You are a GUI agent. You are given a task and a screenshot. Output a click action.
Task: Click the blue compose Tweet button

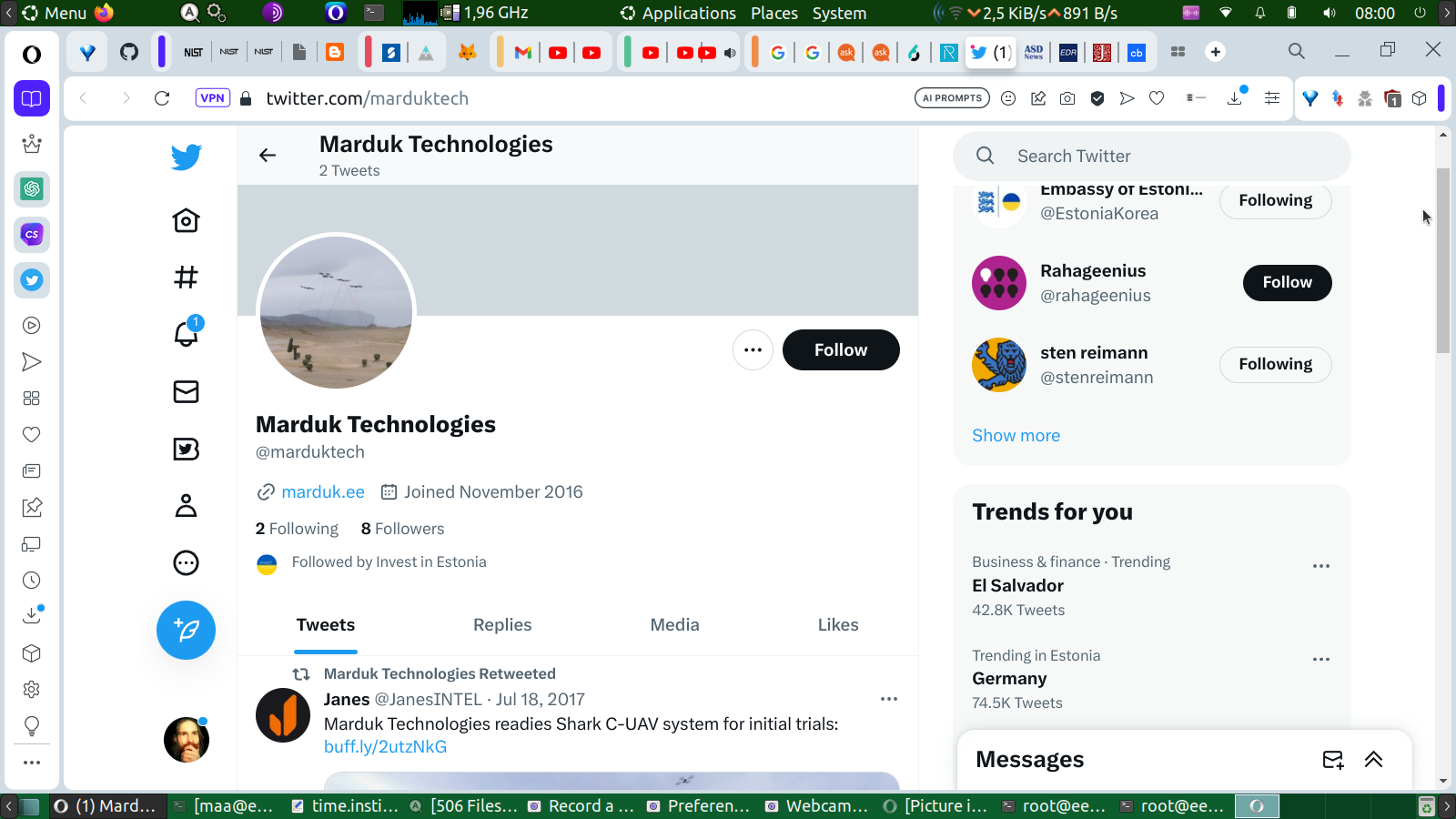pos(186,630)
